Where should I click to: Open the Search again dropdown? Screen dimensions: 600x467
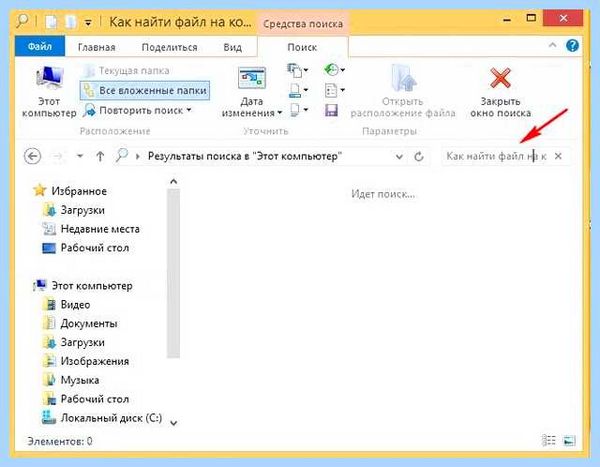137,110
